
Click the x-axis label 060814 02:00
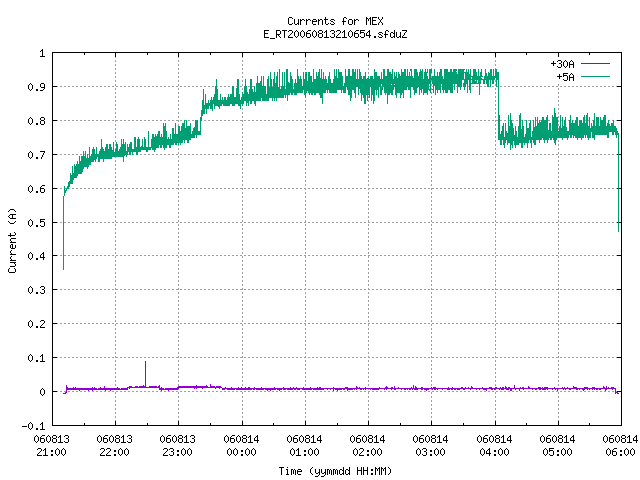click(368, 446)
